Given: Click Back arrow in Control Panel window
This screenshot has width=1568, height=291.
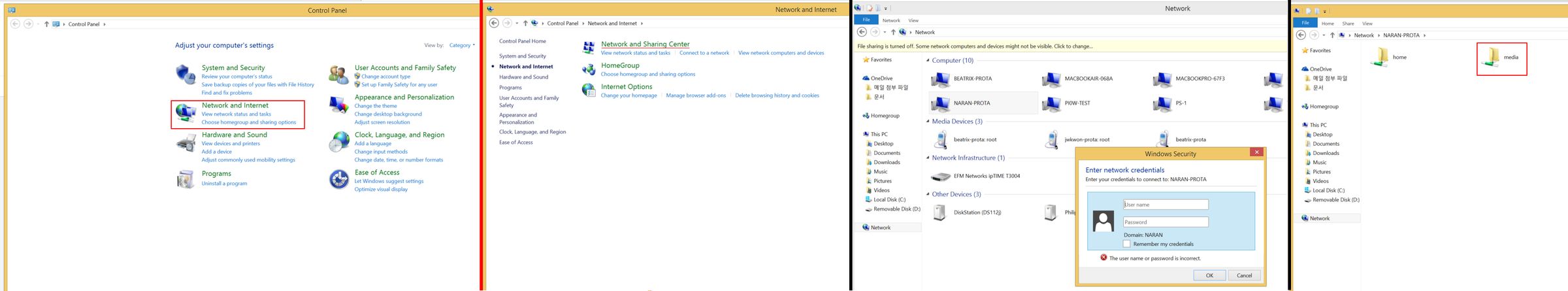Looking at the screenshot, I should click(x=15, y=24).
